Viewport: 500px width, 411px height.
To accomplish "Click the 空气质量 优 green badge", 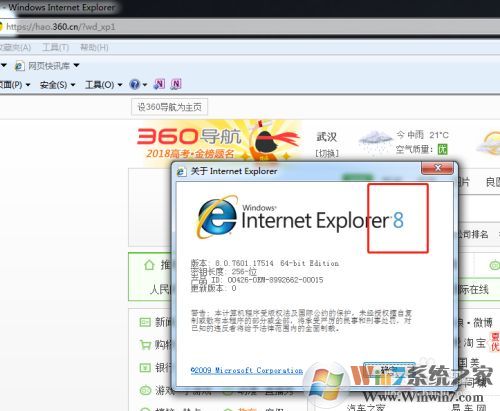I will pyautogui.click(x=442, y=149).
